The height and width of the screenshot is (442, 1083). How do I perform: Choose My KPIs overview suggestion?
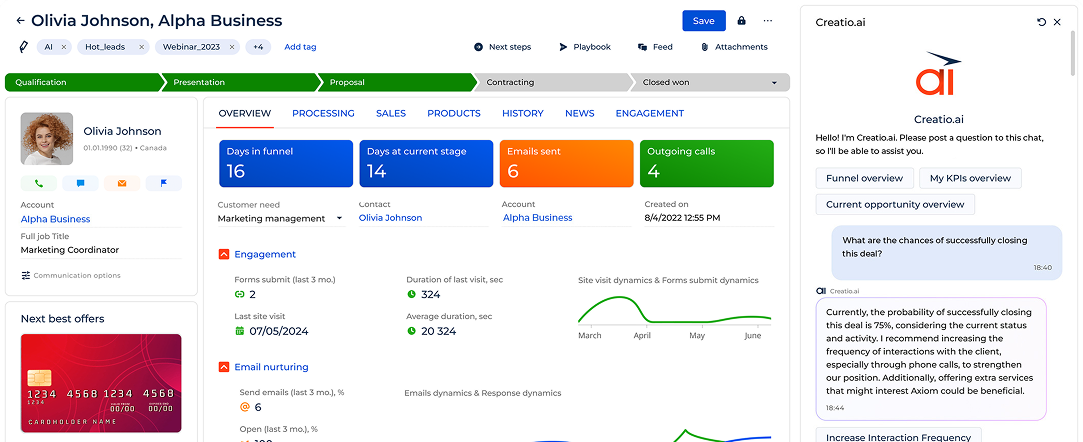coord(970,178)
